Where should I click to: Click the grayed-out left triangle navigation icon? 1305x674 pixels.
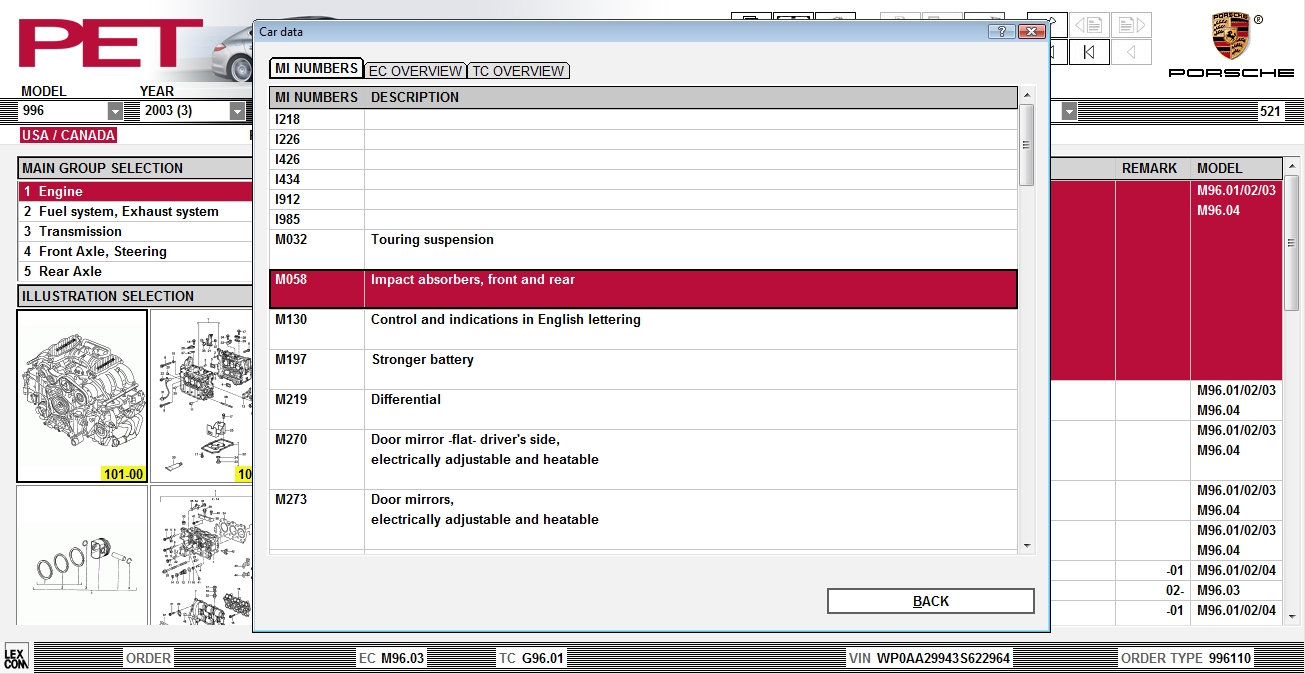[x=1131, y=52]
